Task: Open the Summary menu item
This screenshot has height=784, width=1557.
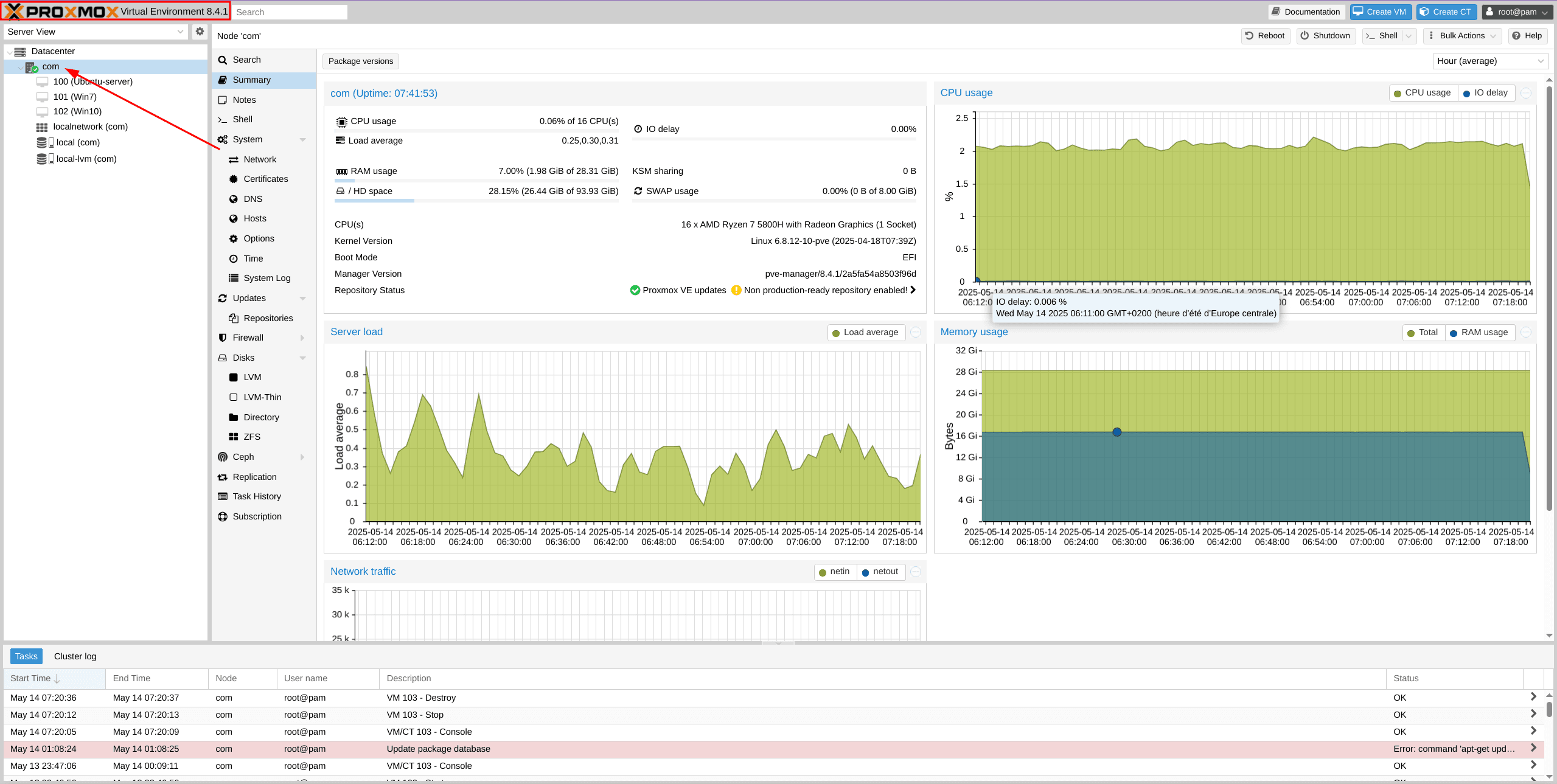Action: point(263,80)
